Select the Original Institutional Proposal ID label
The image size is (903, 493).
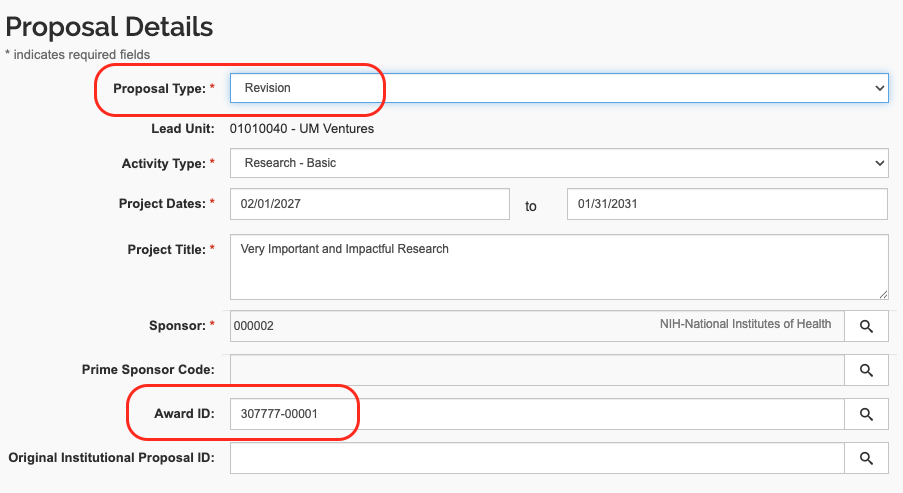[111, 457]
